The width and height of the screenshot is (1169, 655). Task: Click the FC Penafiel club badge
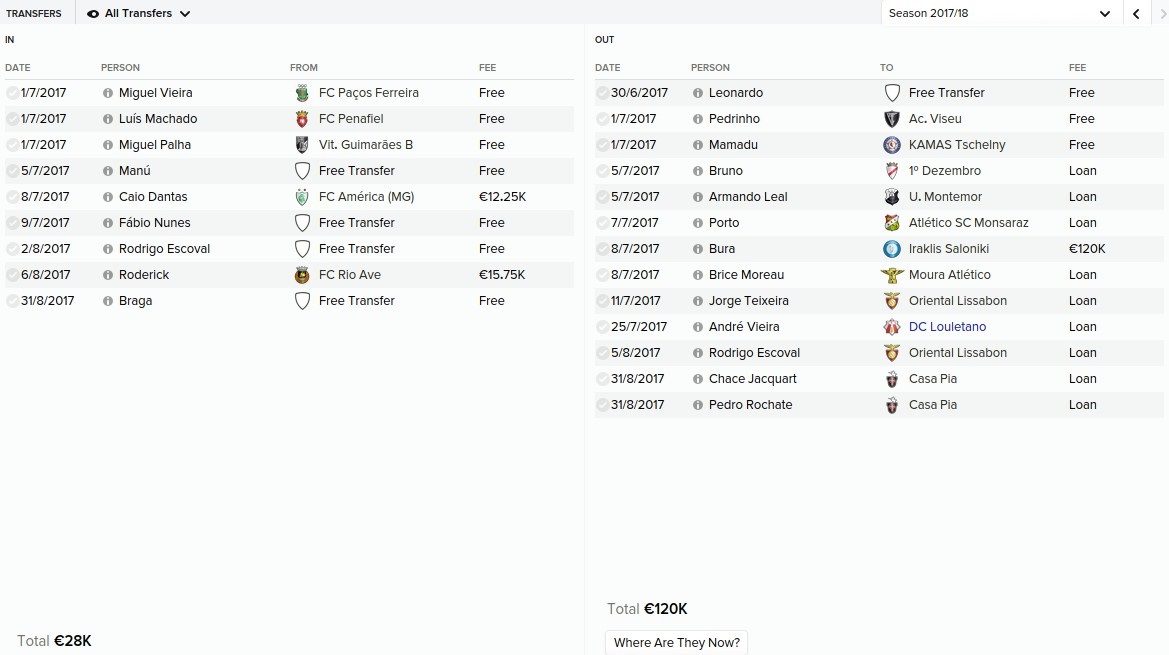[302, 119]
